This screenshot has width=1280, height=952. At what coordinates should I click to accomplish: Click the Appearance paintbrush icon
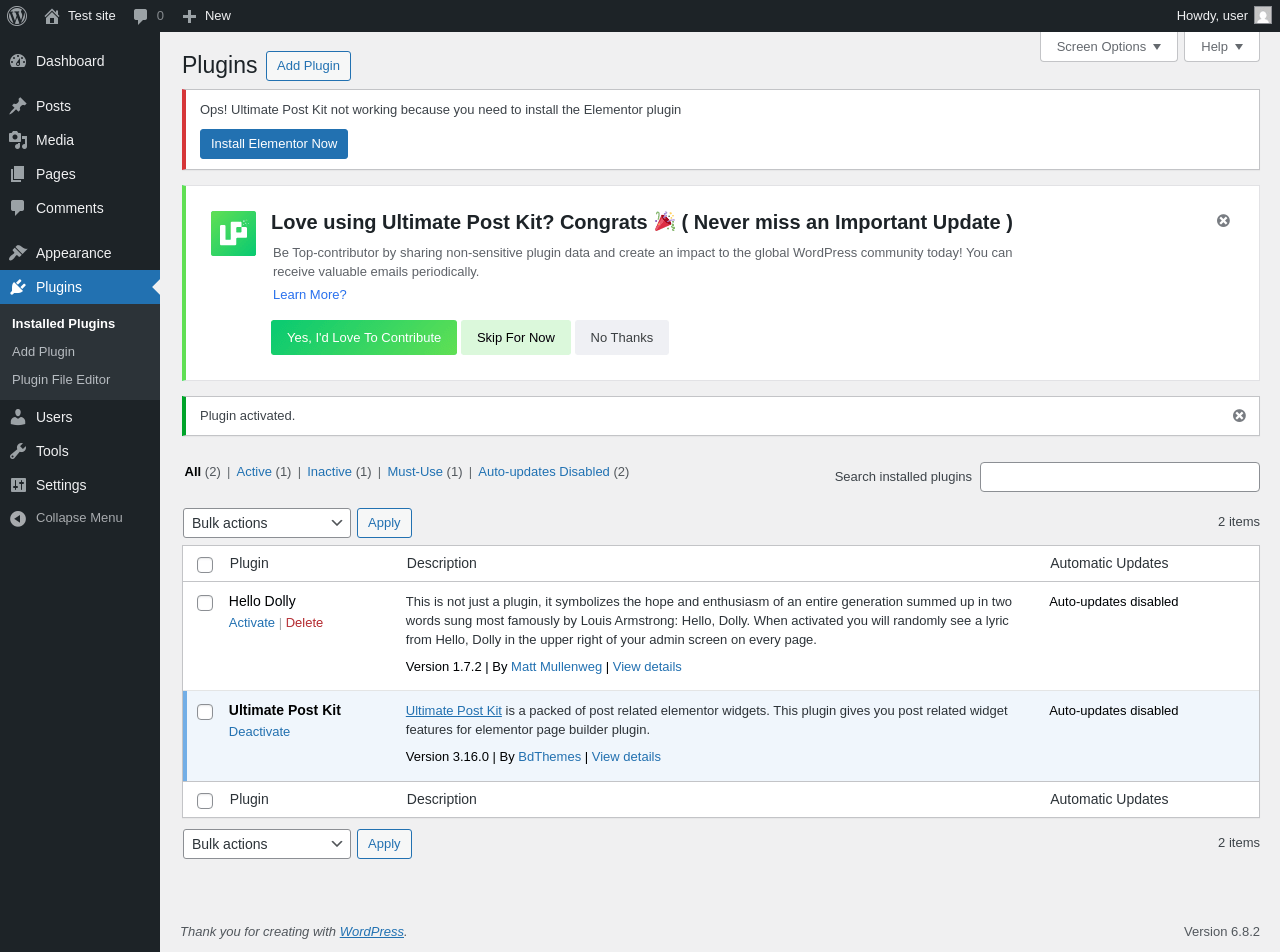pyautogui.click(x=18, y=253)
